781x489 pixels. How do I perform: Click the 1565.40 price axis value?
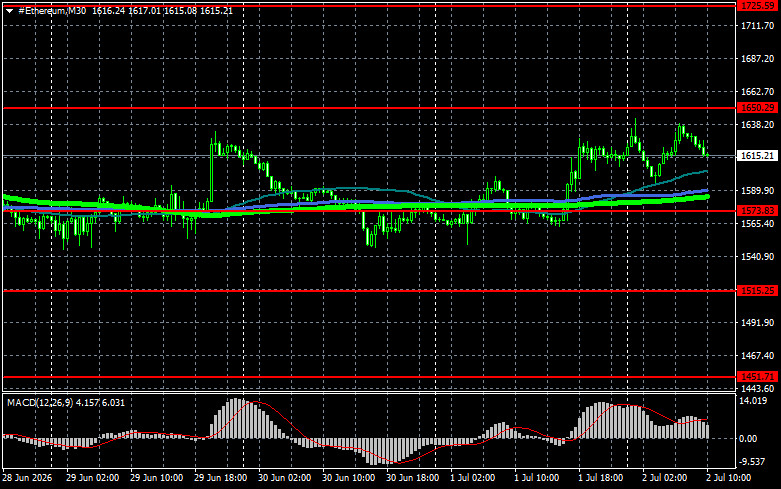758,224
